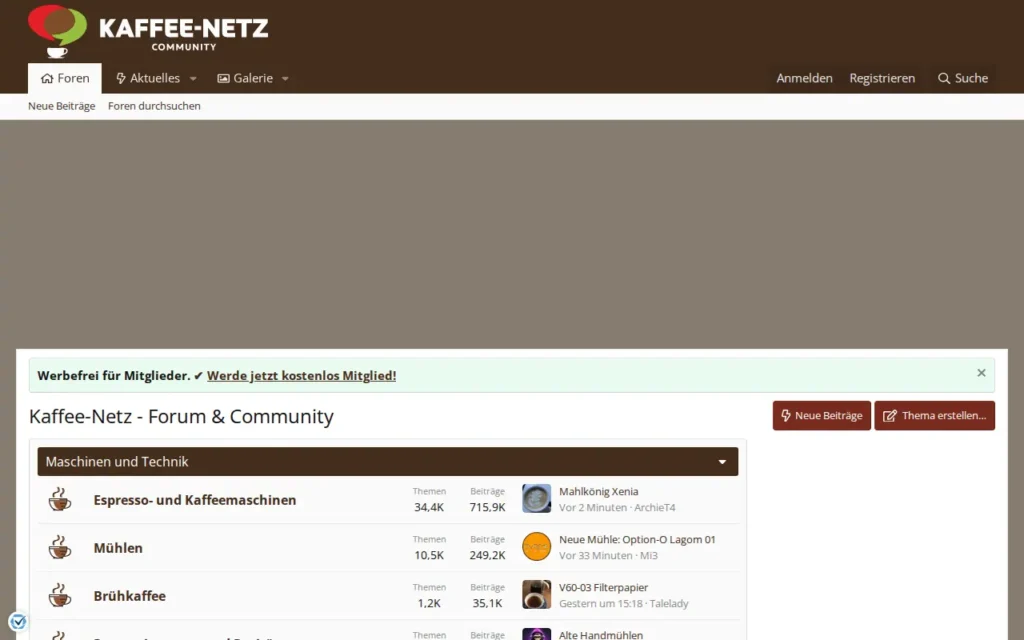
Task: Click the 715,9K Beiträge count
Action: click(x=487, y=507)
